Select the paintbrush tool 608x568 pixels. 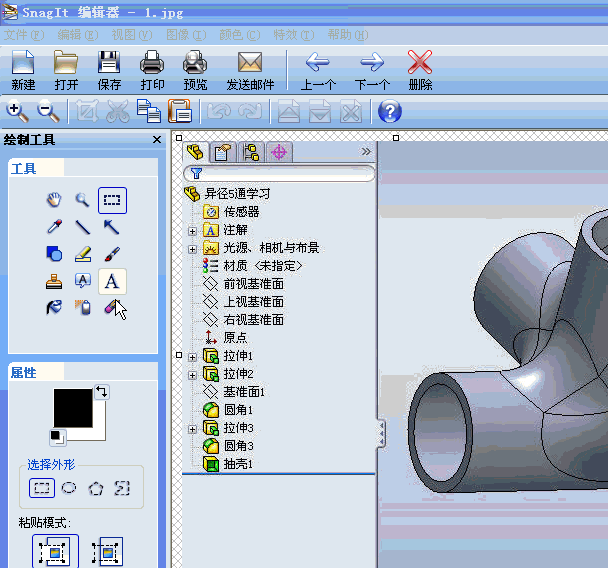[x=112, y=254]
